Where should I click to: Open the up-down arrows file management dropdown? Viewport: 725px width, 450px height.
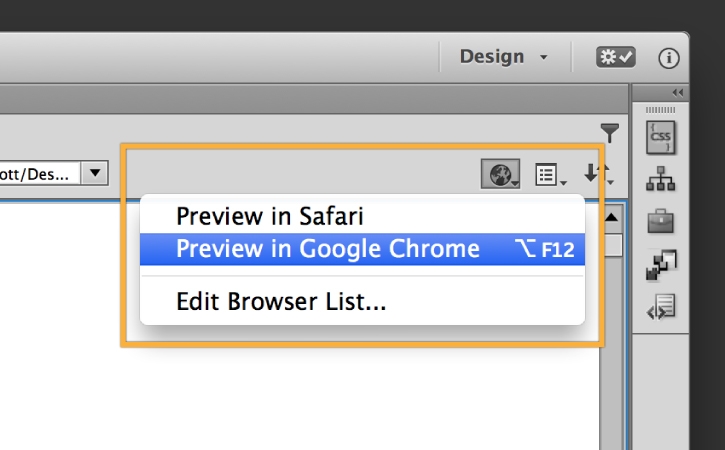click(x=598, y=175)
